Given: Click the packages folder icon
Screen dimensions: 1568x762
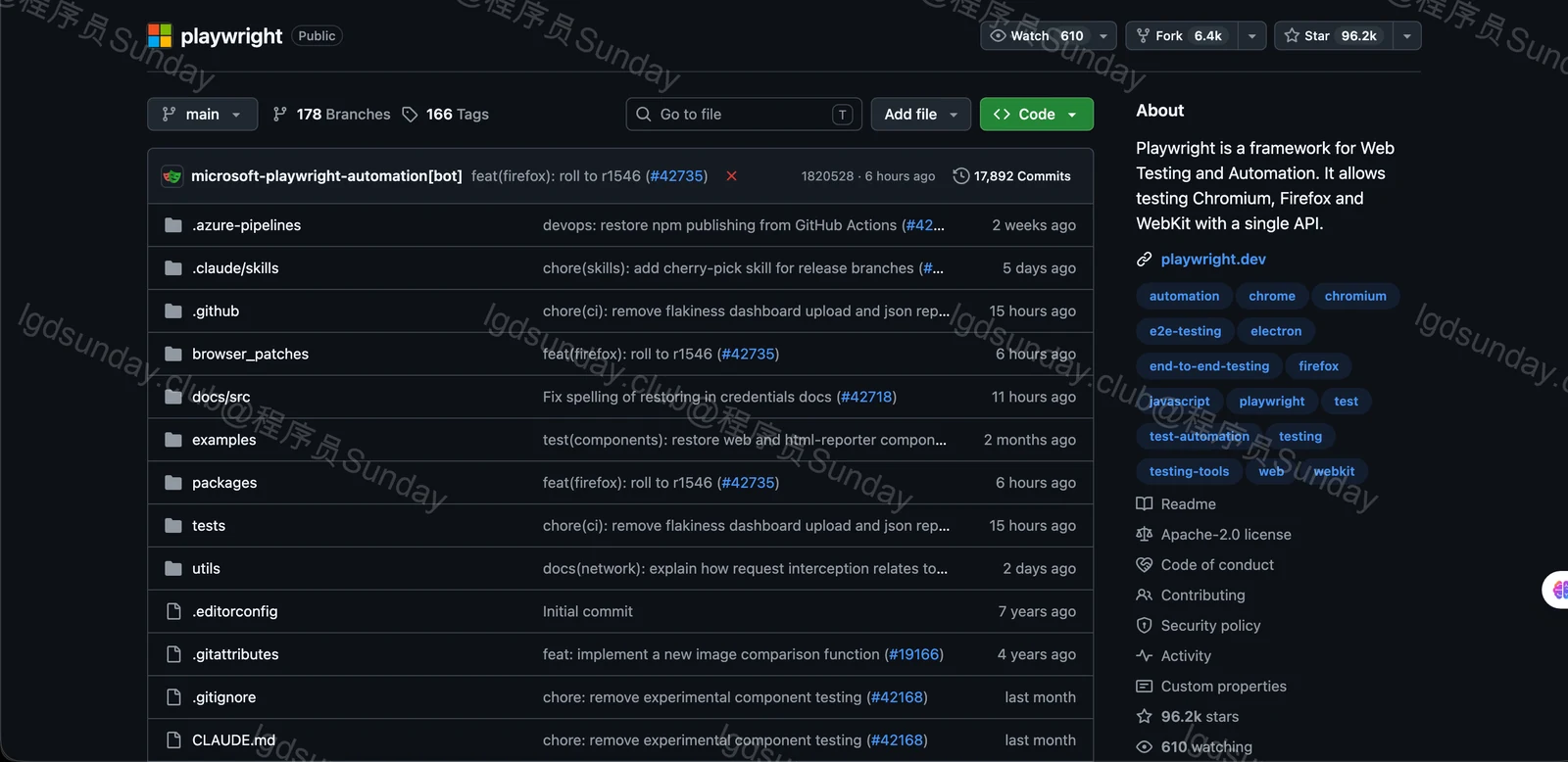Looking at the screenshot, I should (173, 483).
